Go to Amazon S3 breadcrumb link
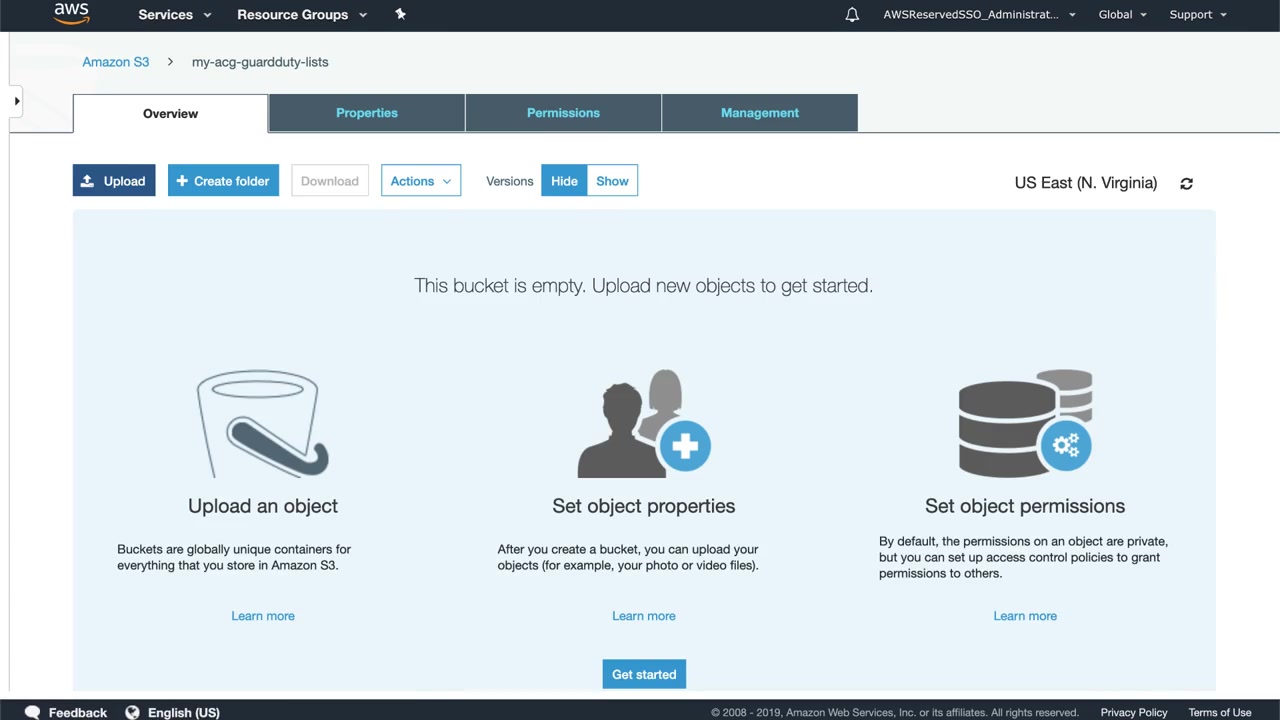Image resolution: width=1280 pixels, height=720 pixels. click(x=116, y=62)
